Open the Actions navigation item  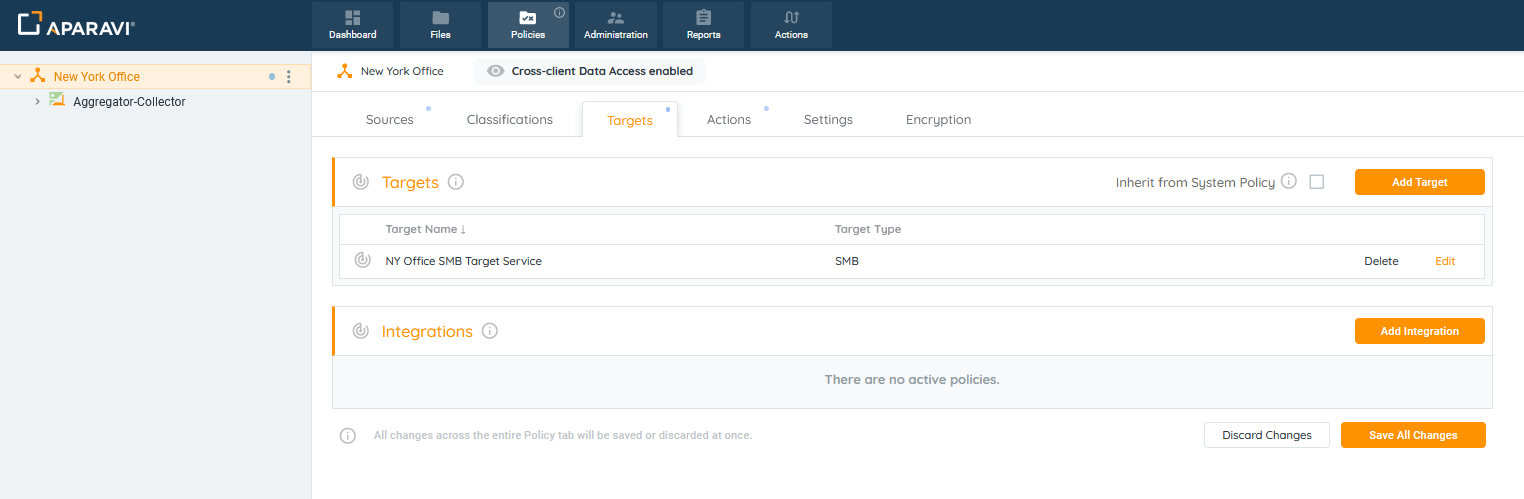[791, 25]
